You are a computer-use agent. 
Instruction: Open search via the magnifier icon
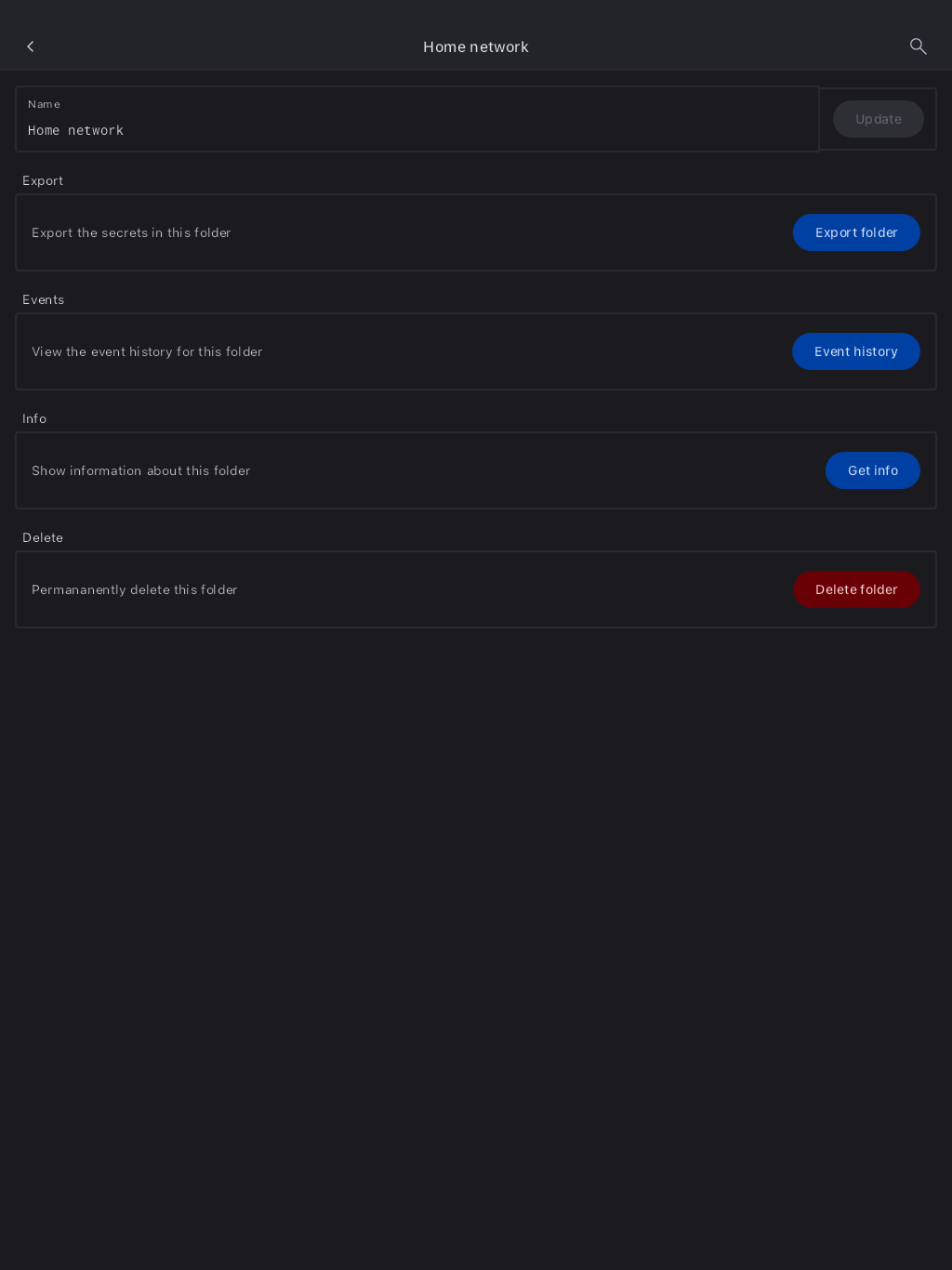918,46
